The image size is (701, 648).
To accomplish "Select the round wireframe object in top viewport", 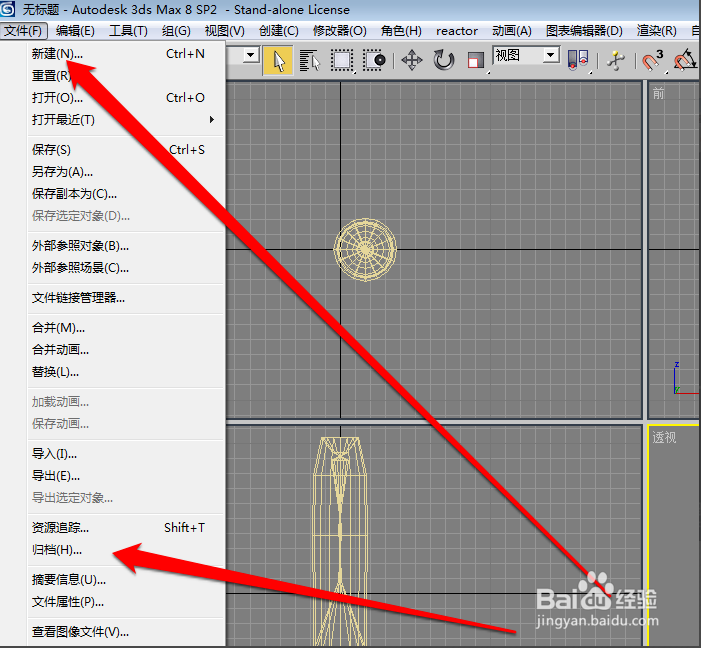I will (x=365, y=250).
